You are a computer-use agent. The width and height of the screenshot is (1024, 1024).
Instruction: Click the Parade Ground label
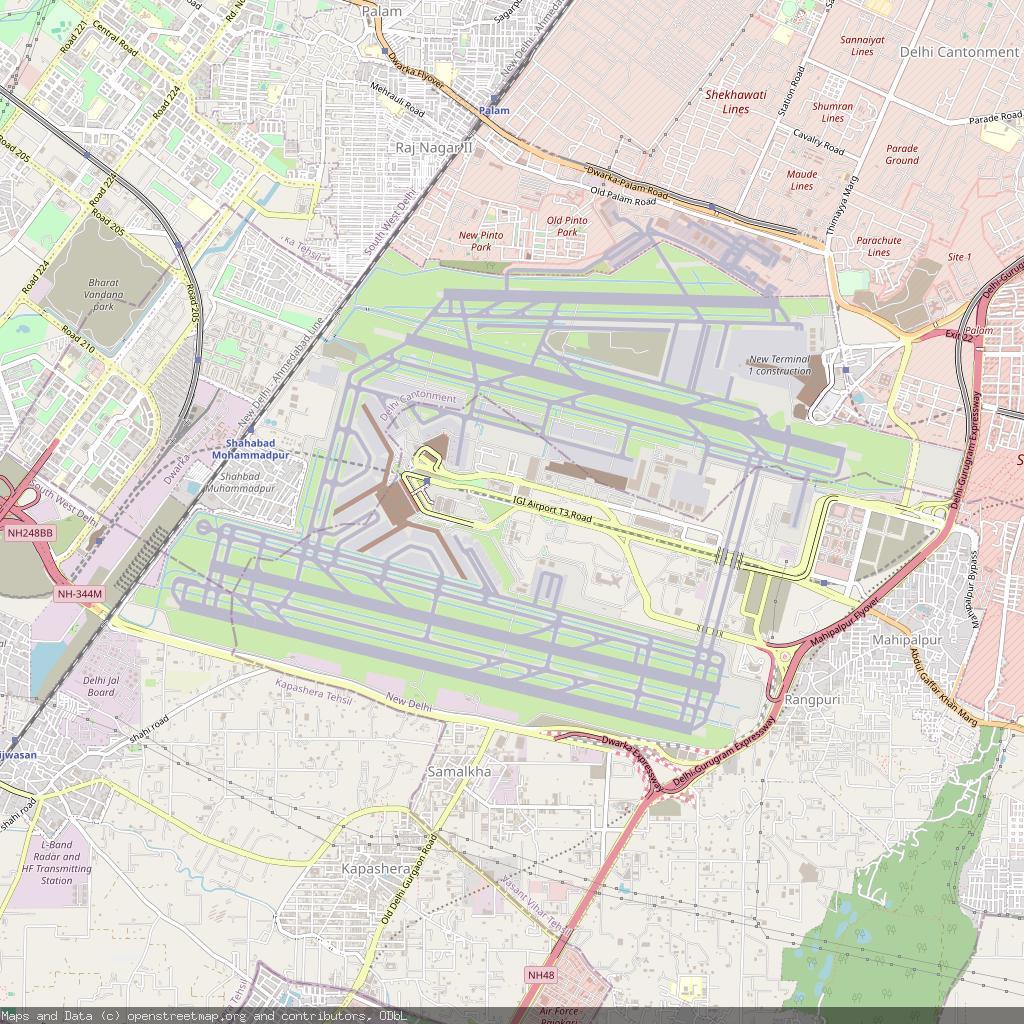(902, 154)
